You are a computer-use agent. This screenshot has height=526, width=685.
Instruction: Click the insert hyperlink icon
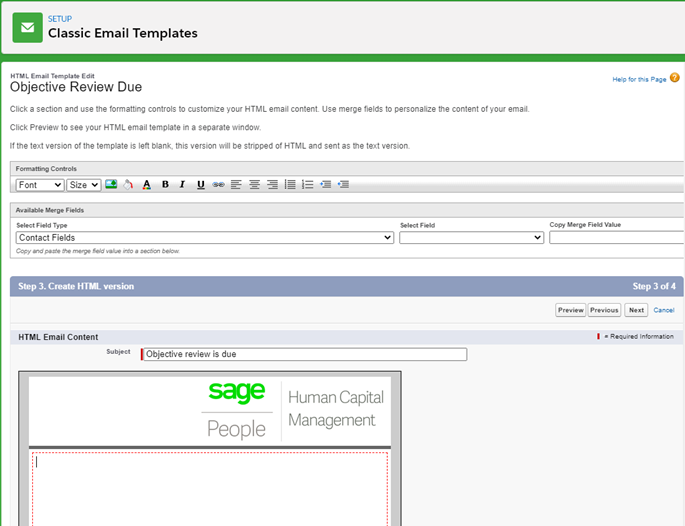[x=218, y=185]
